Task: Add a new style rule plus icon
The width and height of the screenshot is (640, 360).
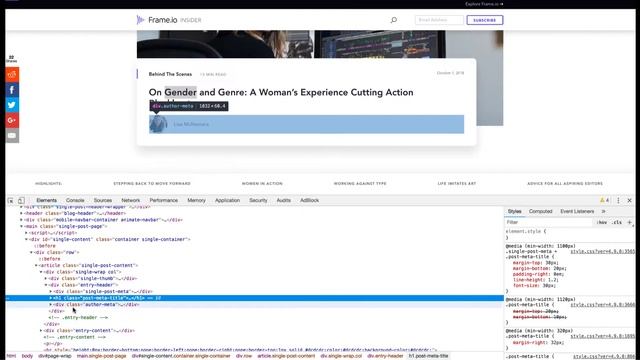Action: (629, 222)
